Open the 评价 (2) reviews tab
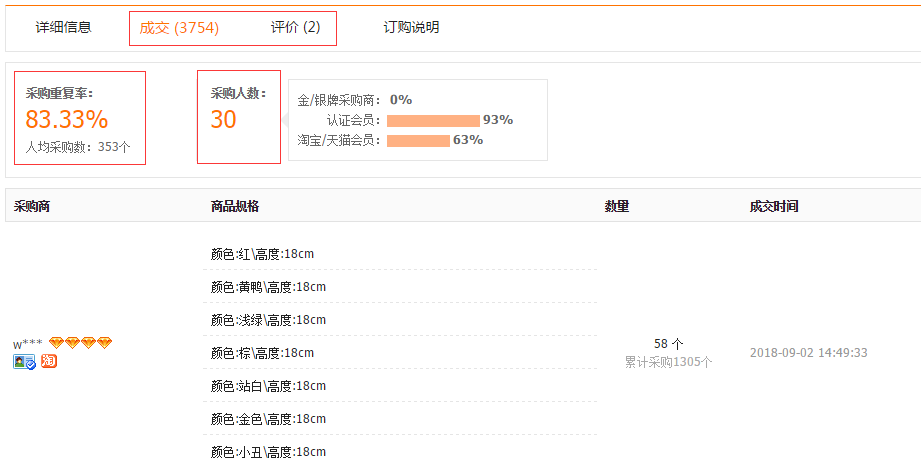Image resolution: width=921 pixels, height=474 pixels. click(x=295, y=27)
